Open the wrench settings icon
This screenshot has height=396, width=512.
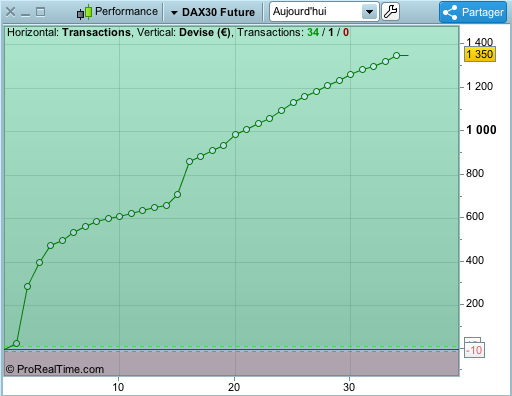[390, 12]
